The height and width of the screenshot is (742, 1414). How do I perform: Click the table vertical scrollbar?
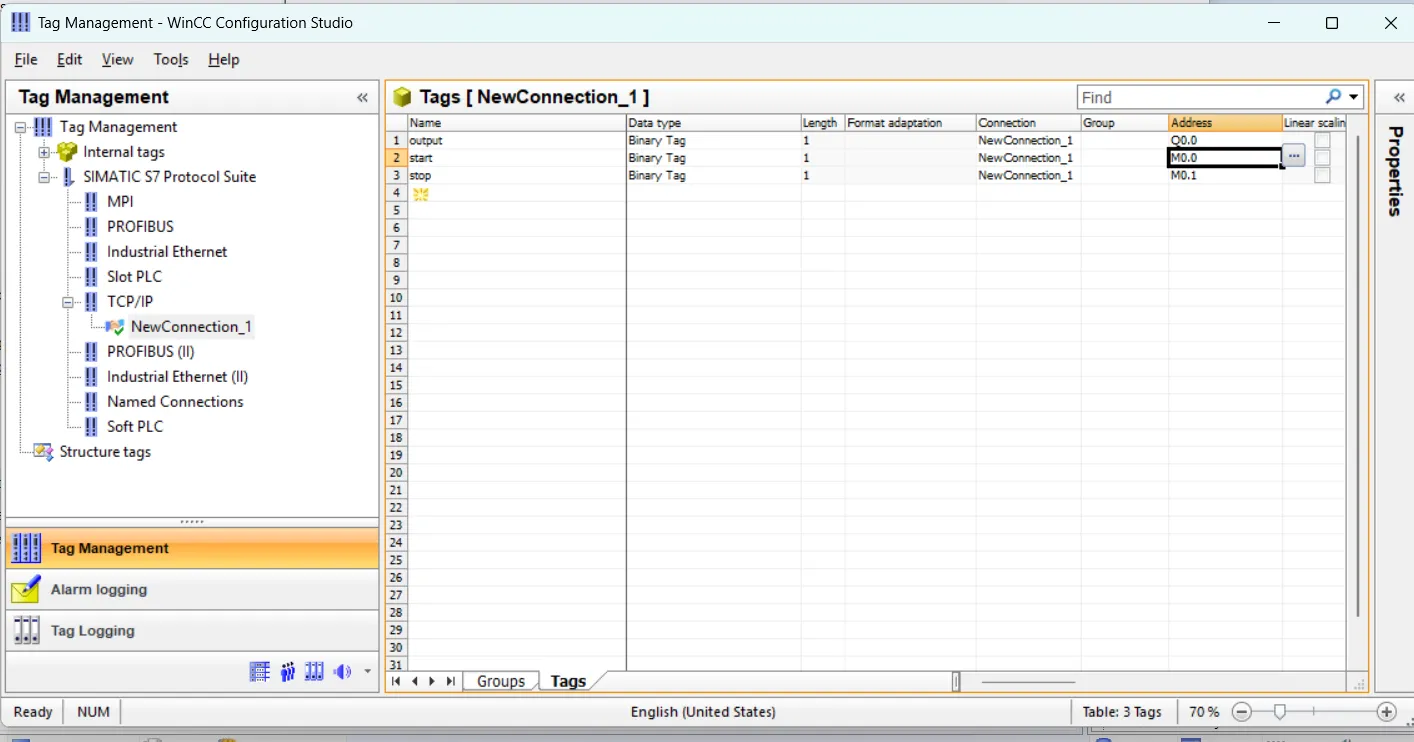pyautogui.click(x=1357, y=376)
